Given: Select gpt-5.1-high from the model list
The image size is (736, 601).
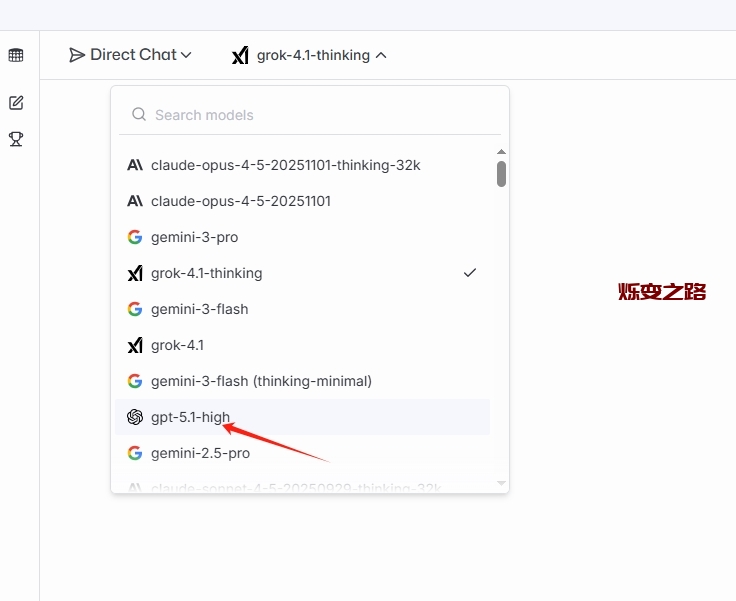Looking at the screenshot, I should [x=190, y=417].
